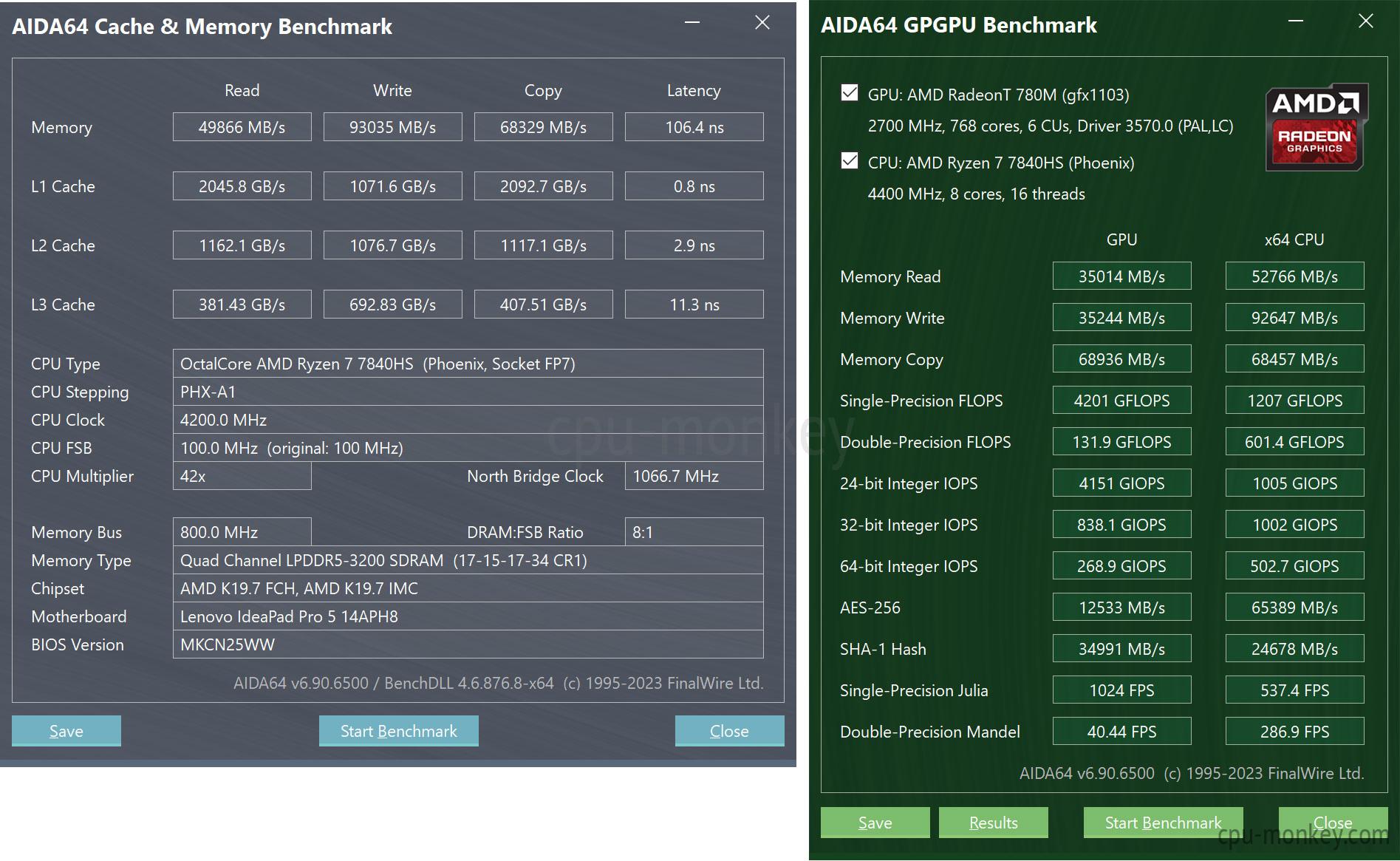1400x861 pixels.
Task: Click Memory Type field Quad Channel LPDDR5-3200
Action: click(468, 560)
